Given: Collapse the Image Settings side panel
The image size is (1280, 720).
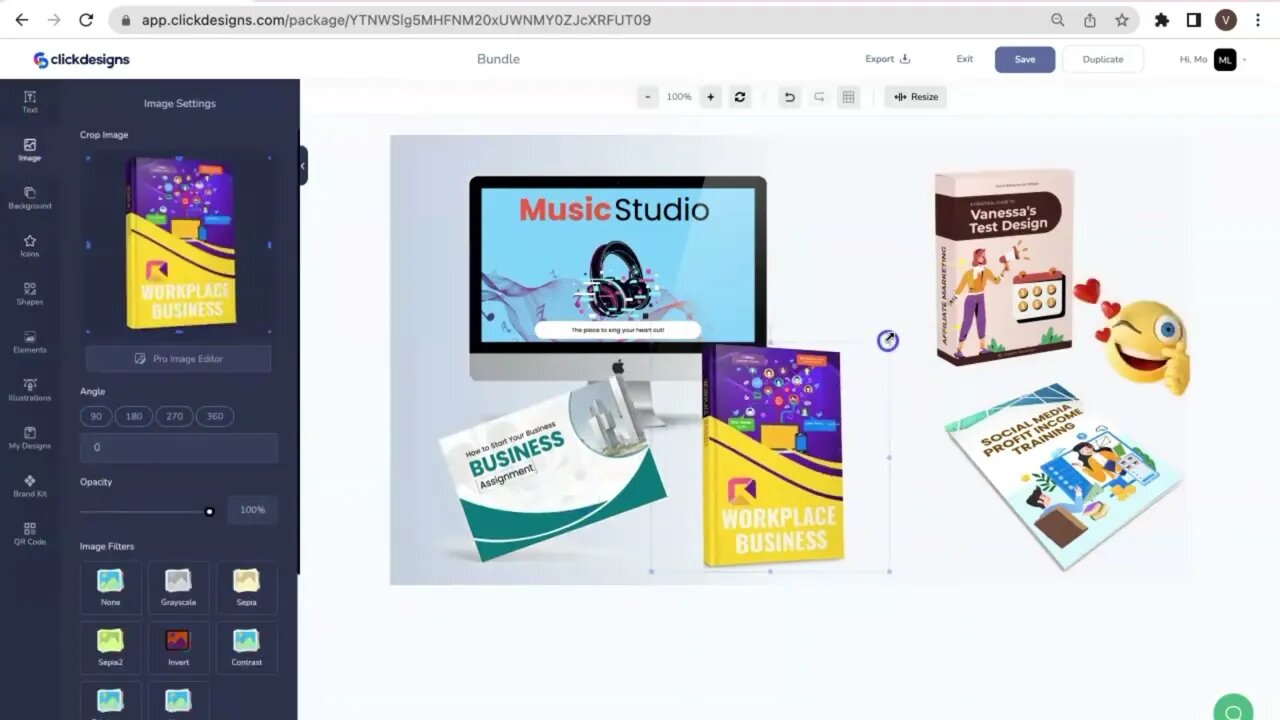Looking at the screenshot, I should coord(303,166).
